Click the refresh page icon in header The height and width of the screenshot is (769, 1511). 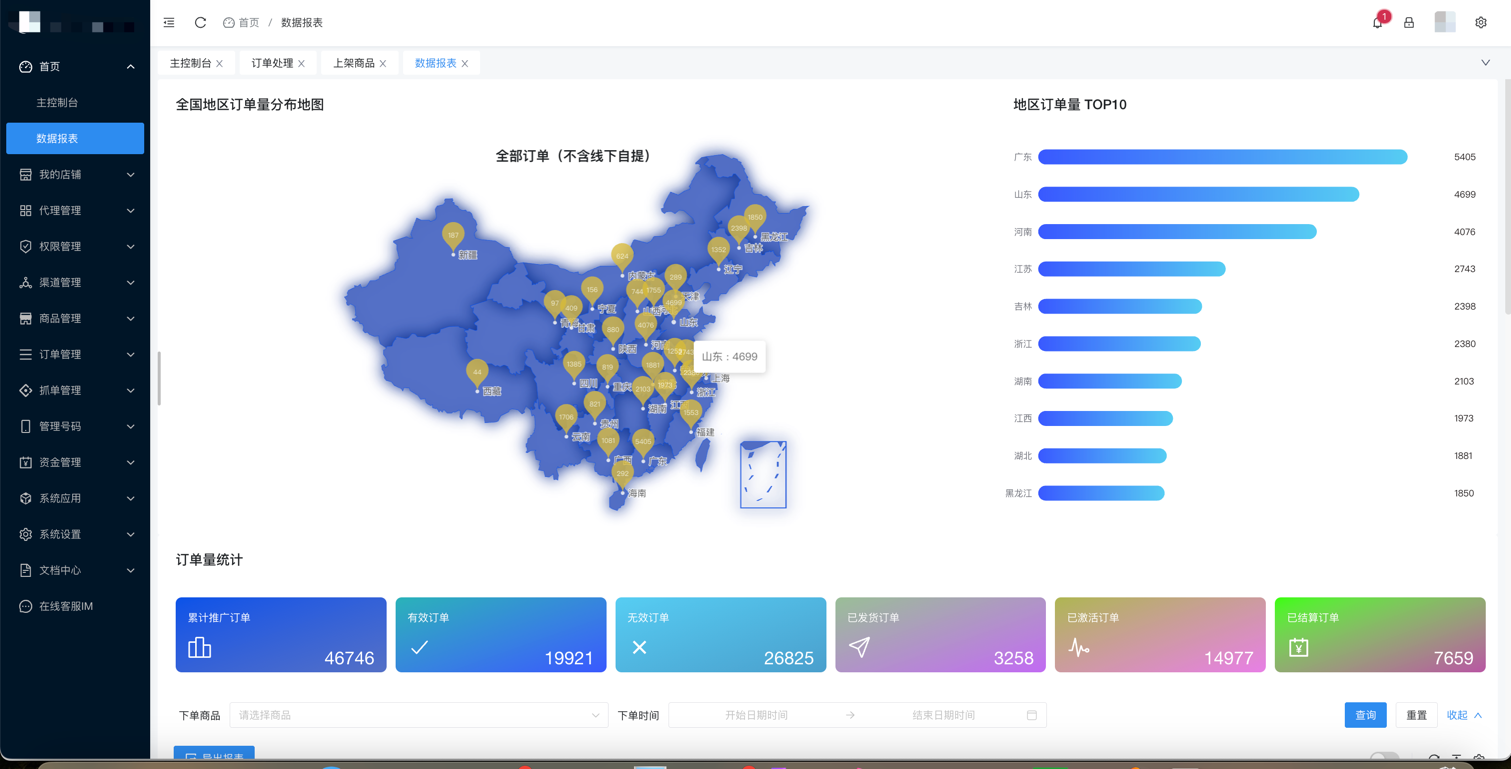tap(200, 22)
